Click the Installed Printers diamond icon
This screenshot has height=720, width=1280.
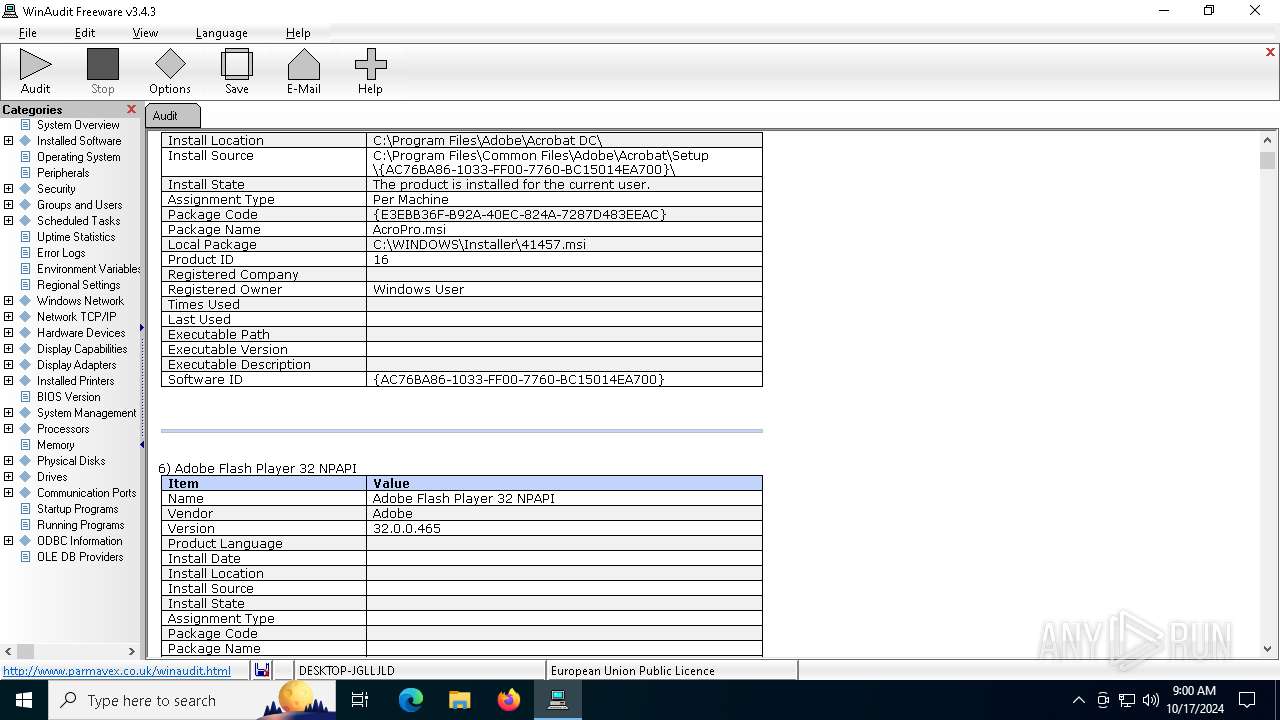(26, 381)
